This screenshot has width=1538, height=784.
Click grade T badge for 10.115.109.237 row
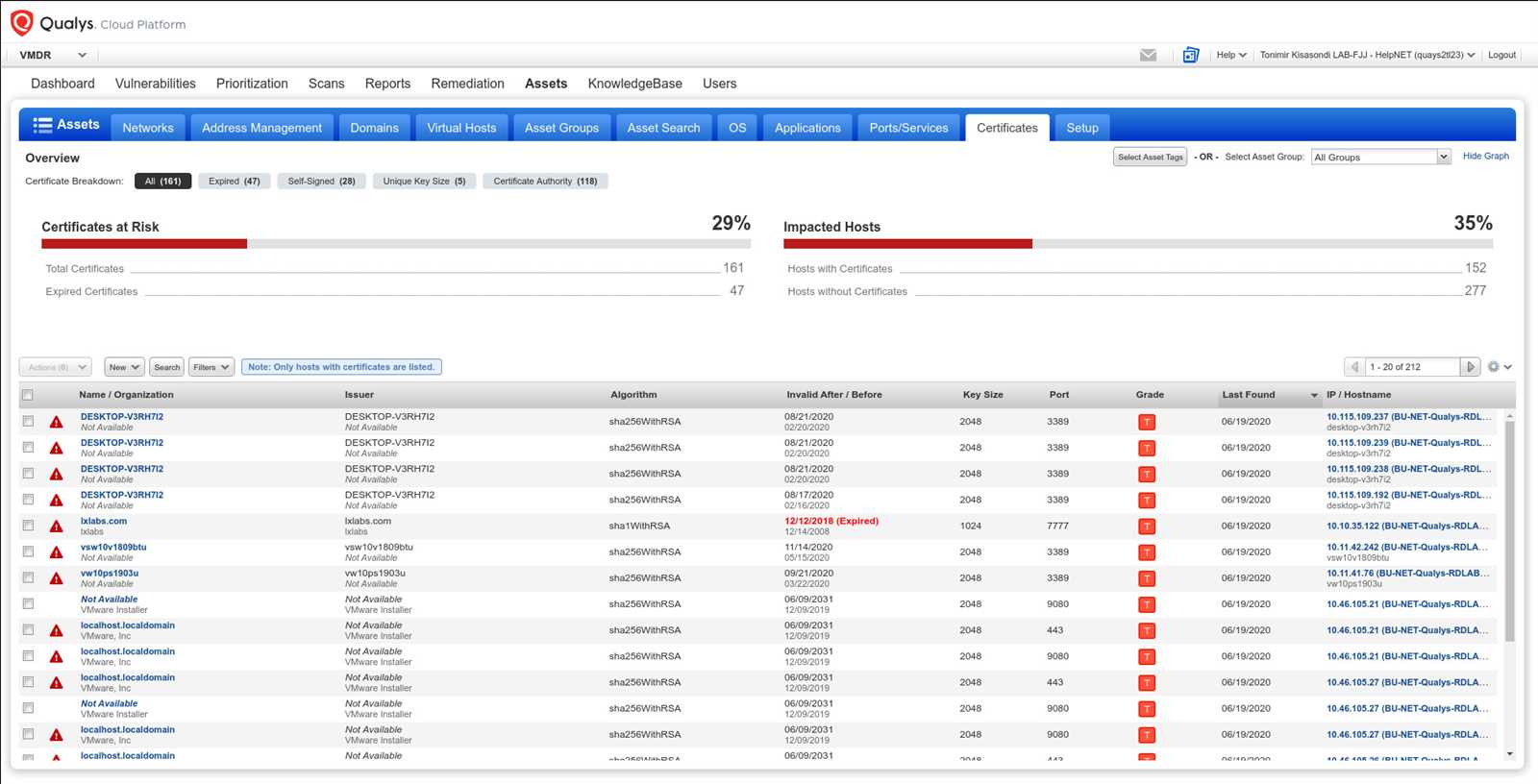[1146, 422]
